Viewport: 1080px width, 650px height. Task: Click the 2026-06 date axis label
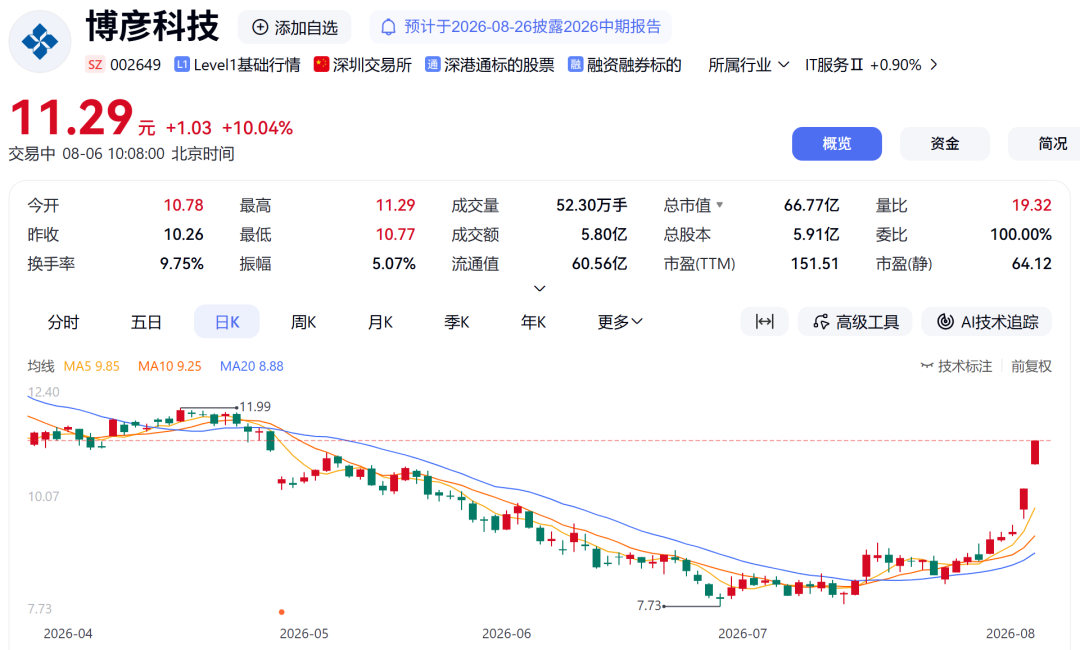click(506, 633)
